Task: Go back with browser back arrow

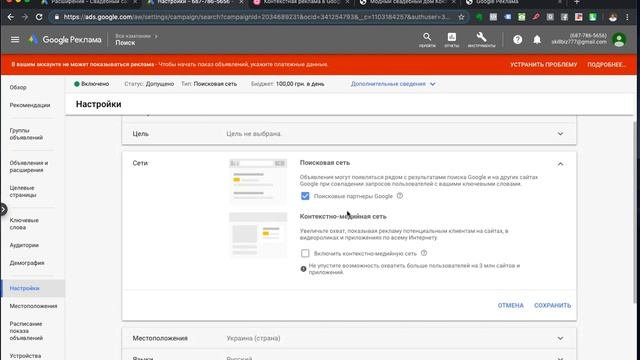Action: (11, 17)
